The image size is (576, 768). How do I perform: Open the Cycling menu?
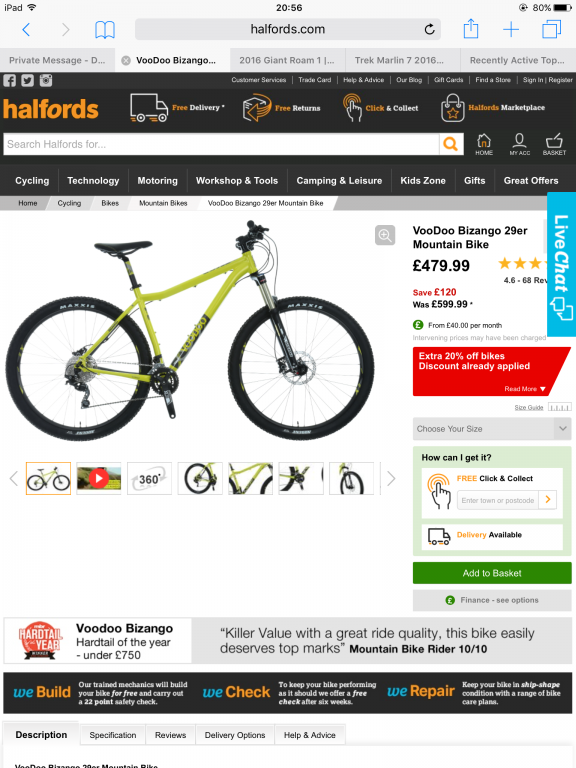32,181
